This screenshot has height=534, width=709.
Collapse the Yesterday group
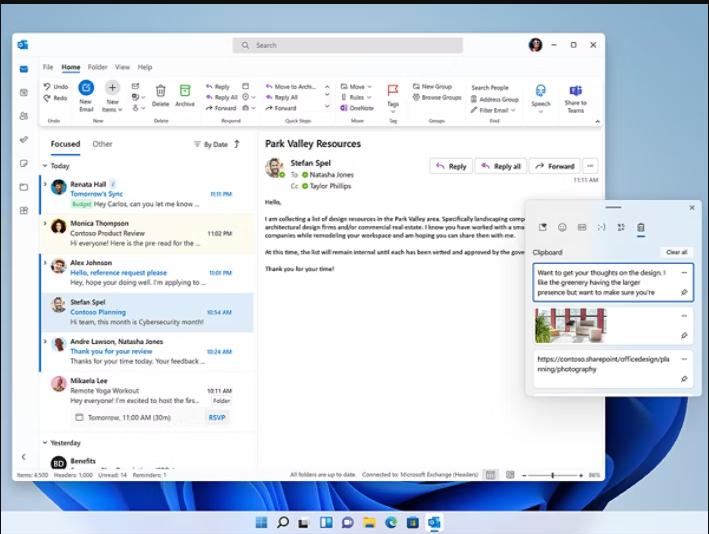tap(45, 442)
